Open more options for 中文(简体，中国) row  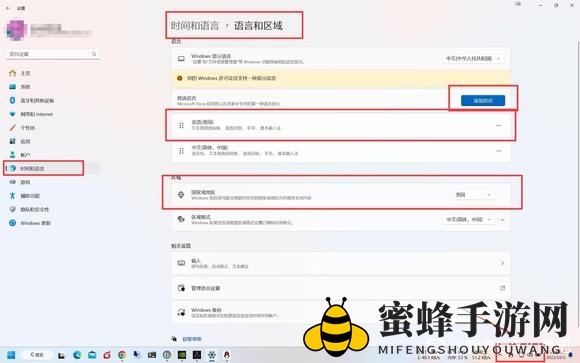pos(498,151)
